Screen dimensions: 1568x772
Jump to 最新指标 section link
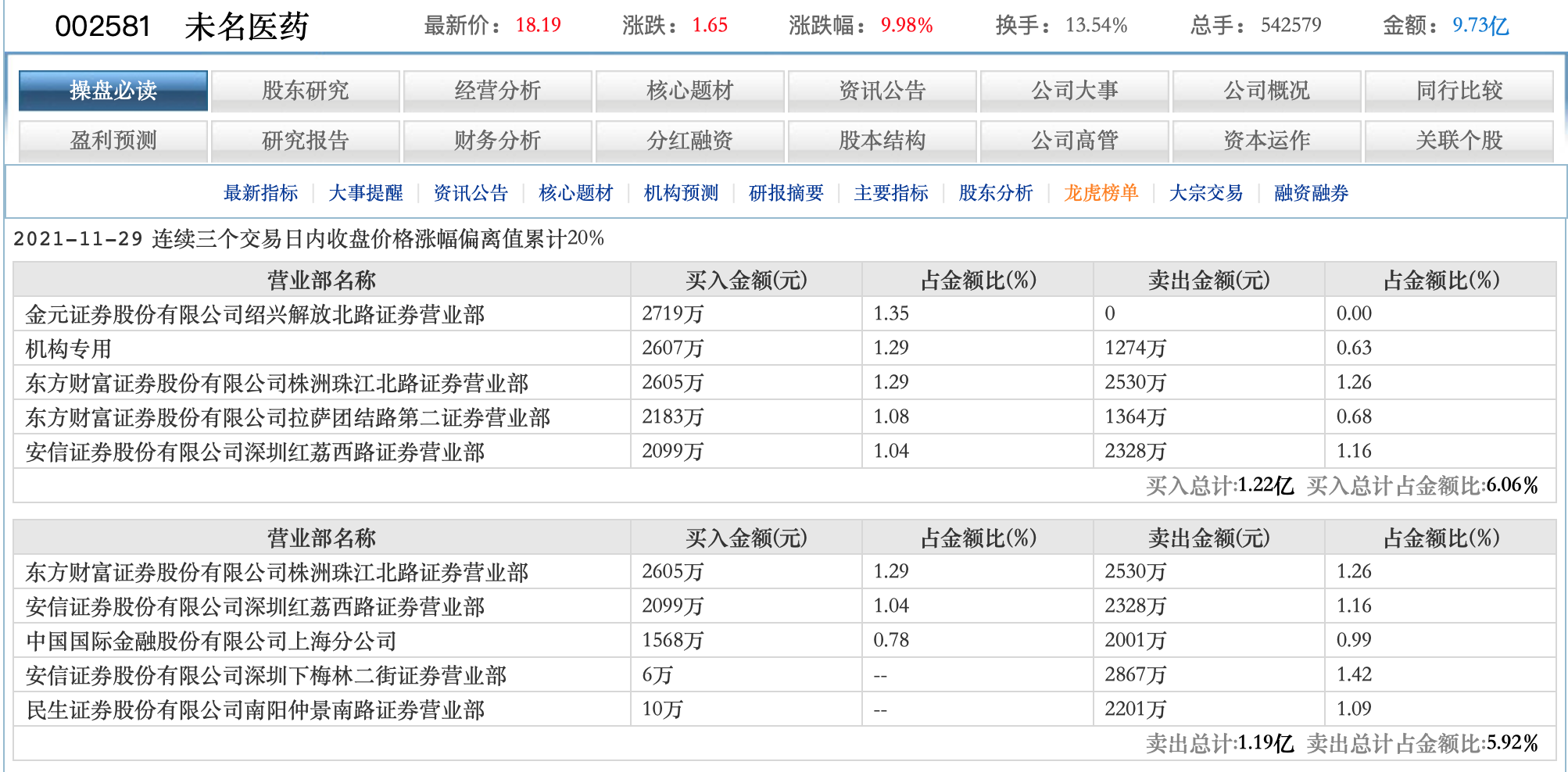[x=260, y=193]
